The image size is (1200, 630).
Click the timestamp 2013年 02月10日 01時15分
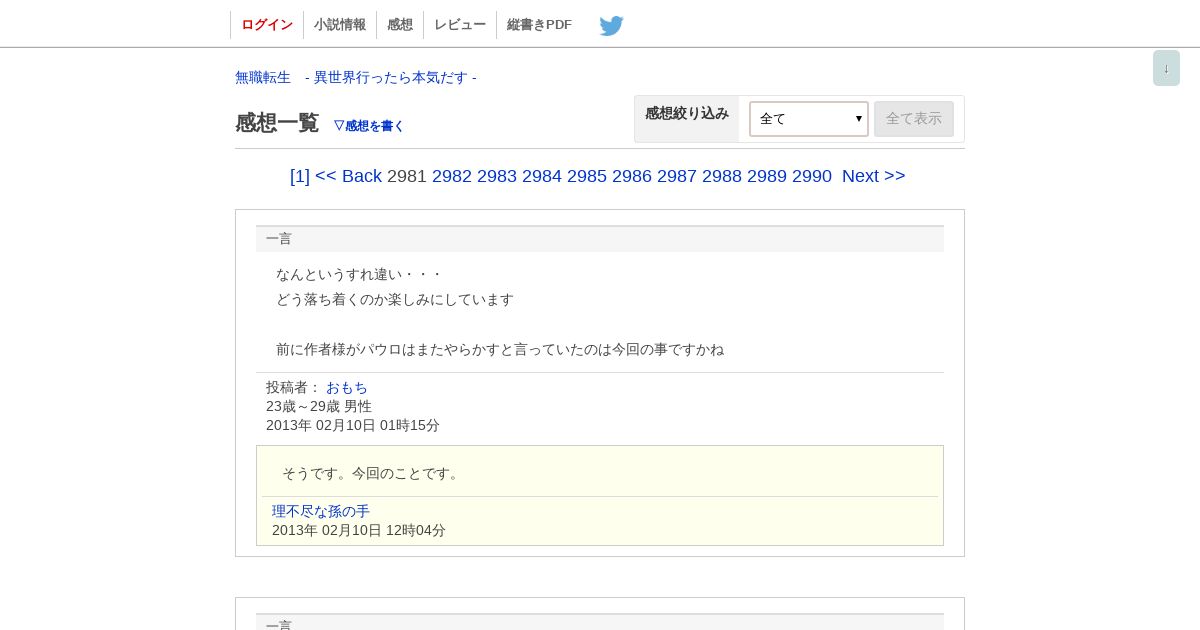point(353,425)
